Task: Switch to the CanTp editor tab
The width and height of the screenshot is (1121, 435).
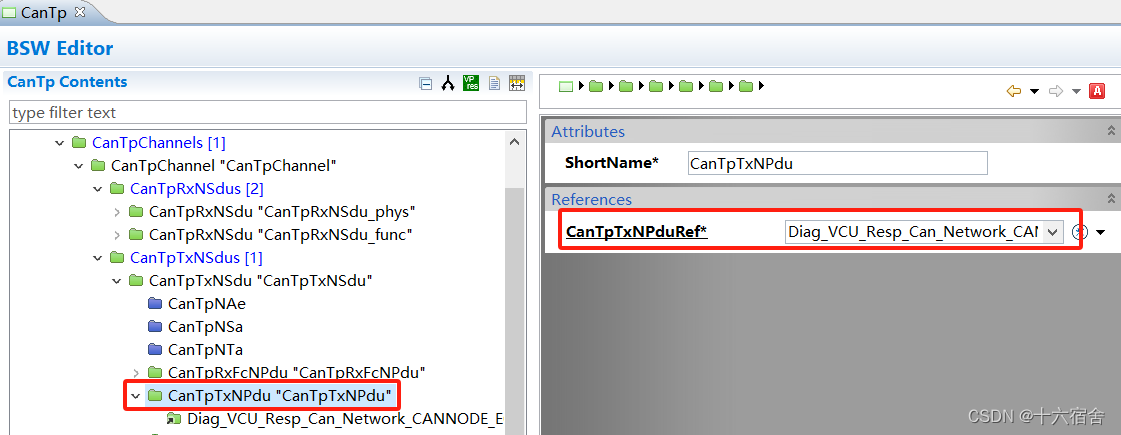Action: [44, 11]
